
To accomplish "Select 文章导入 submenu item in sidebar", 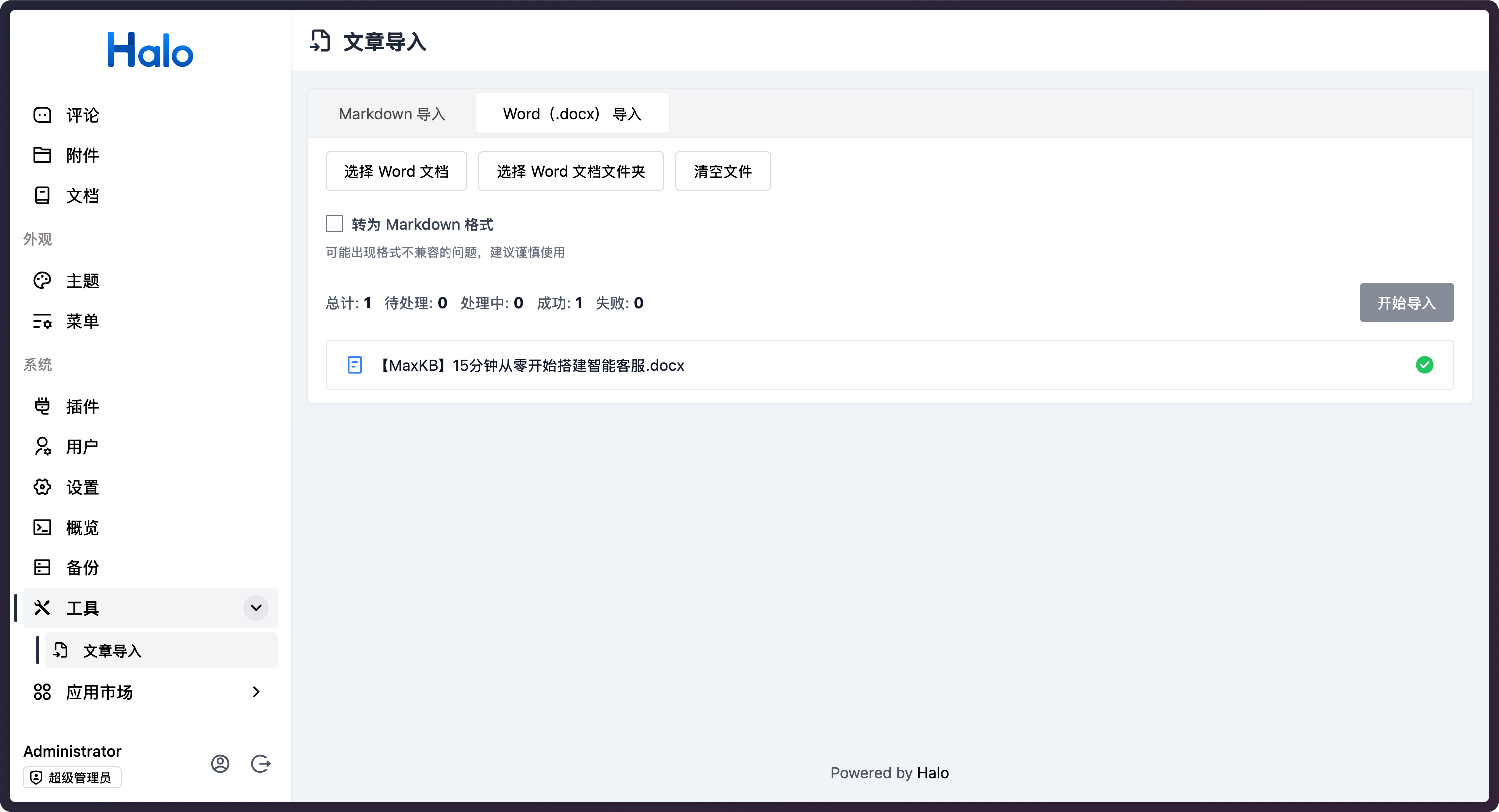I will point(112,650).
